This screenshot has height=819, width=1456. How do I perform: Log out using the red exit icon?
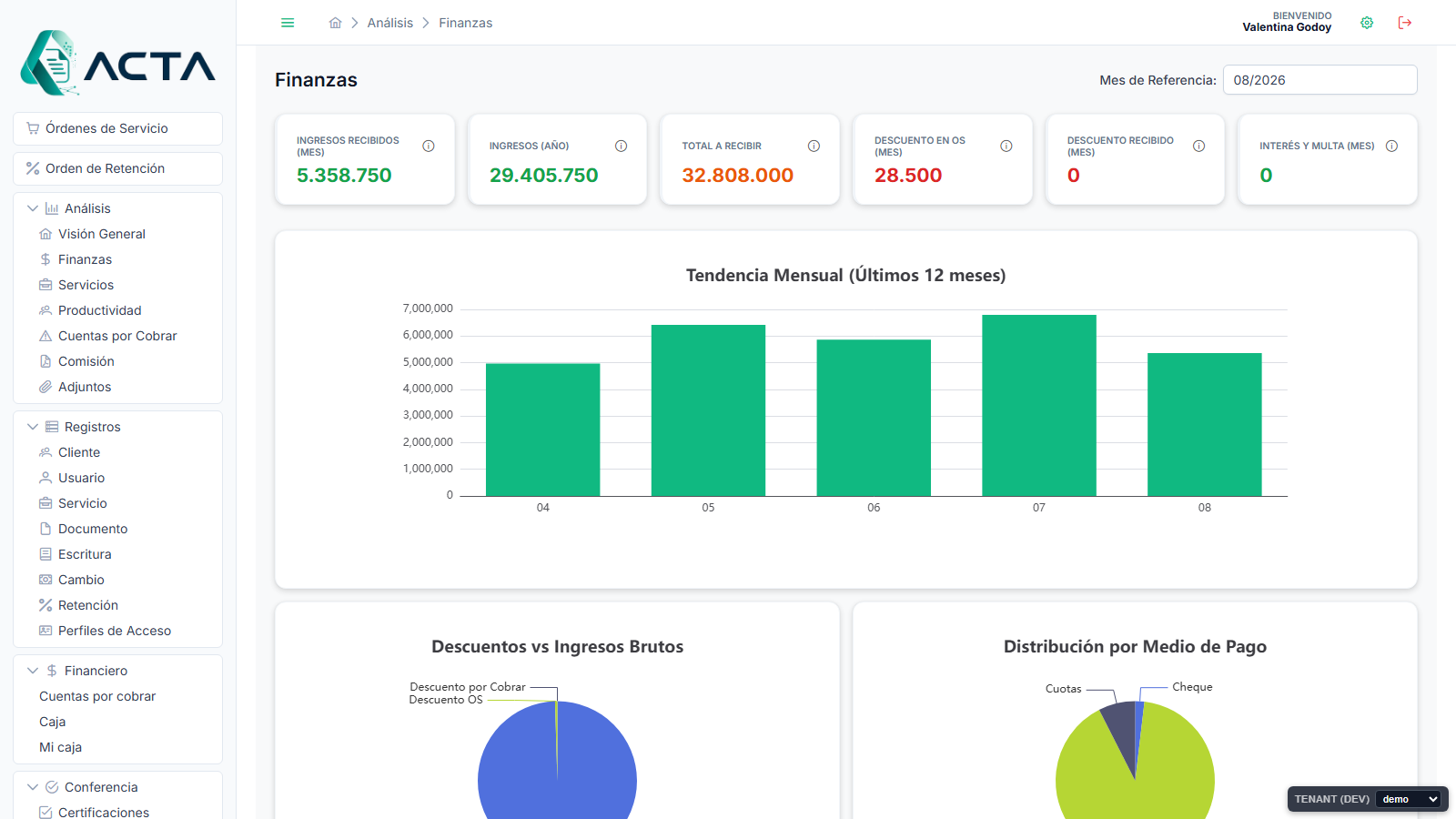tap(1405, 23)
